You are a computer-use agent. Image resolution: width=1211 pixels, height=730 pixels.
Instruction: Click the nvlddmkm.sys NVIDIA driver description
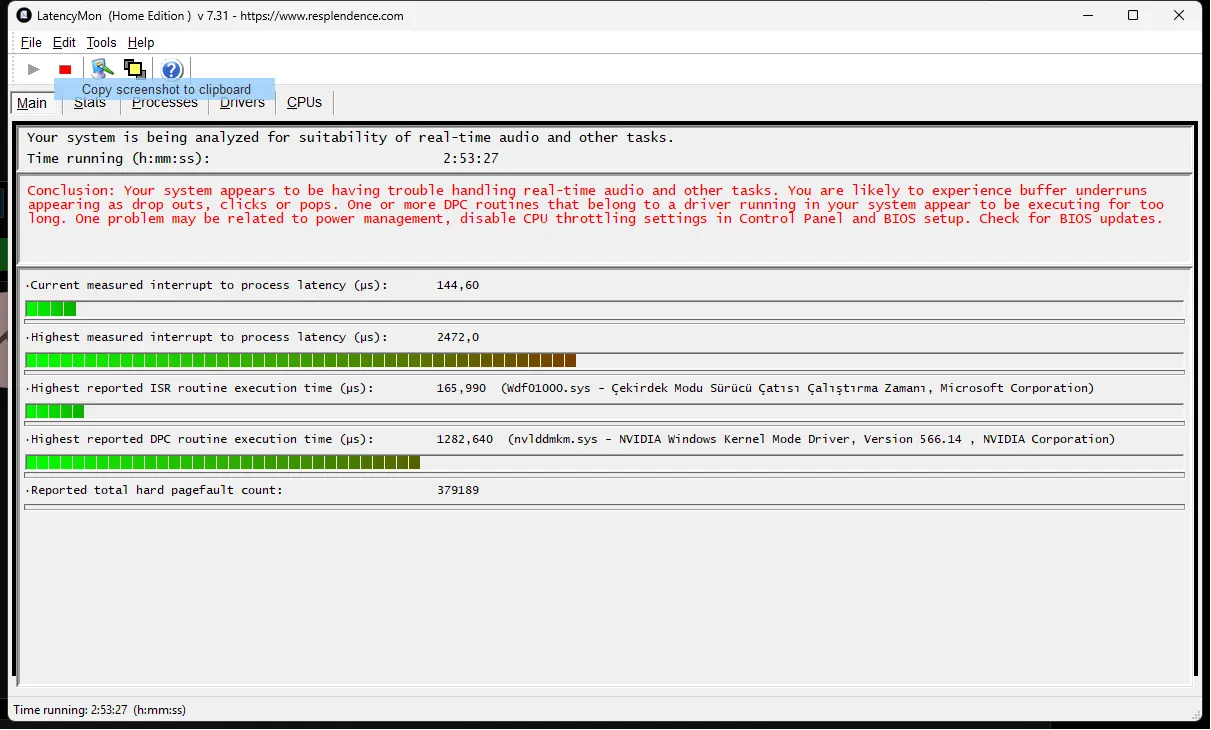(811, 439)
